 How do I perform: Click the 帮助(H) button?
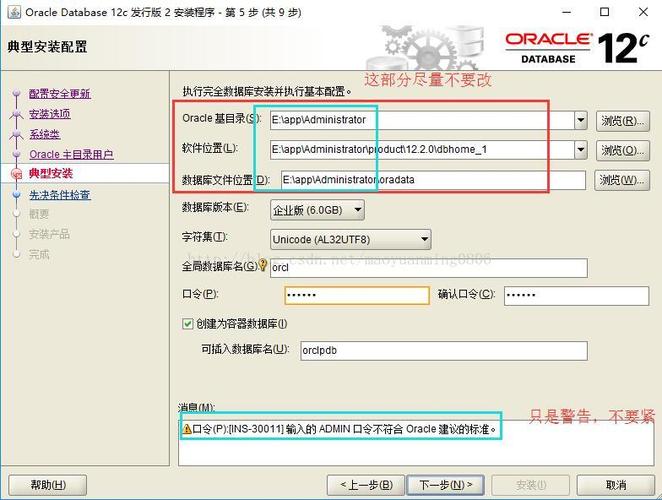click(48, 485)
